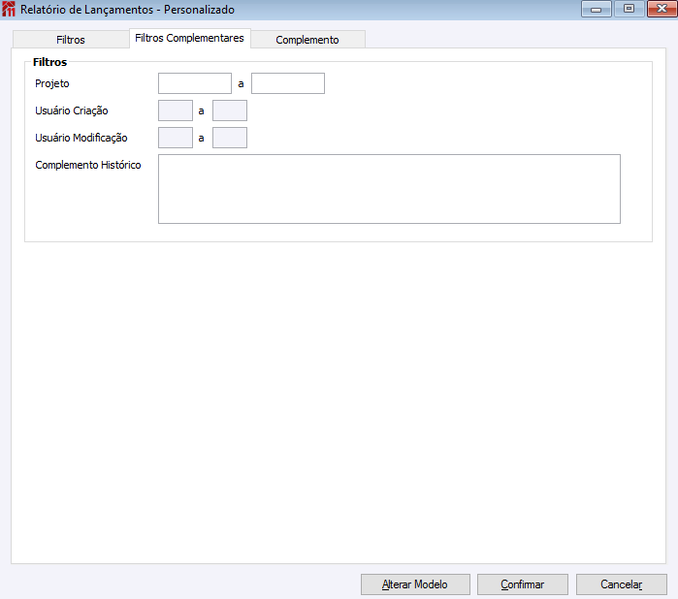The image size is (678, 599).
Task: Click the second Usuário Modificação field
Action: 230,138
